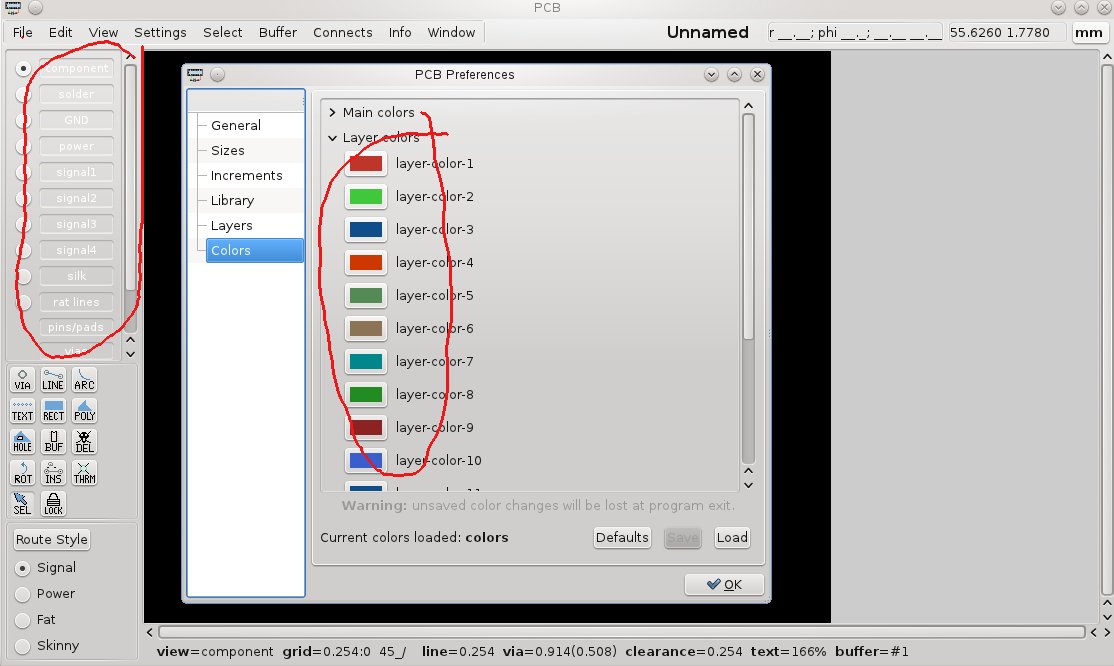Click the Defaults button
The width and height of the screenshot is (1114, 666).
click(x=622, y=537)
